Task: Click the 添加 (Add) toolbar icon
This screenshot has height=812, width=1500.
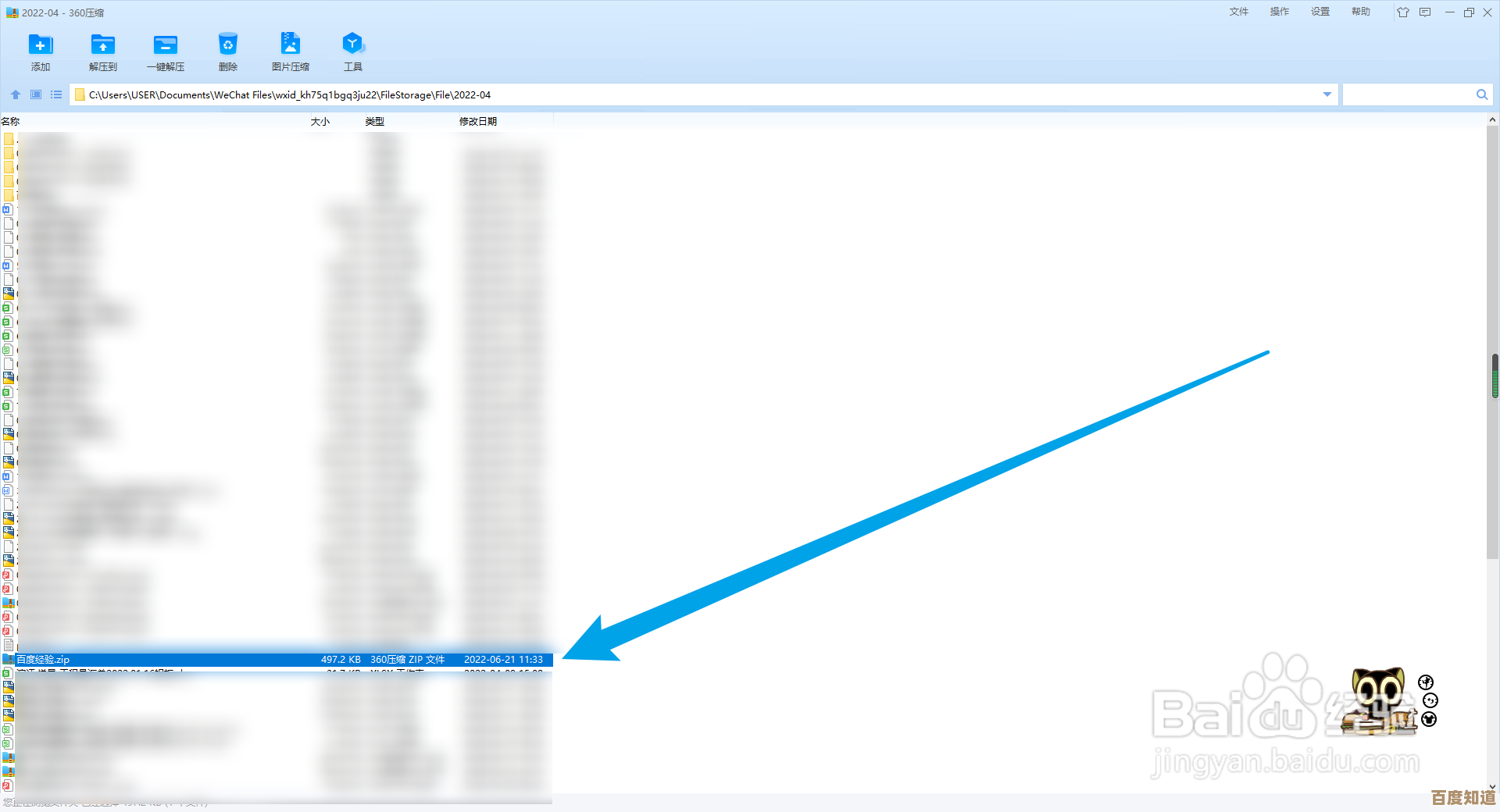Action: 41,45
